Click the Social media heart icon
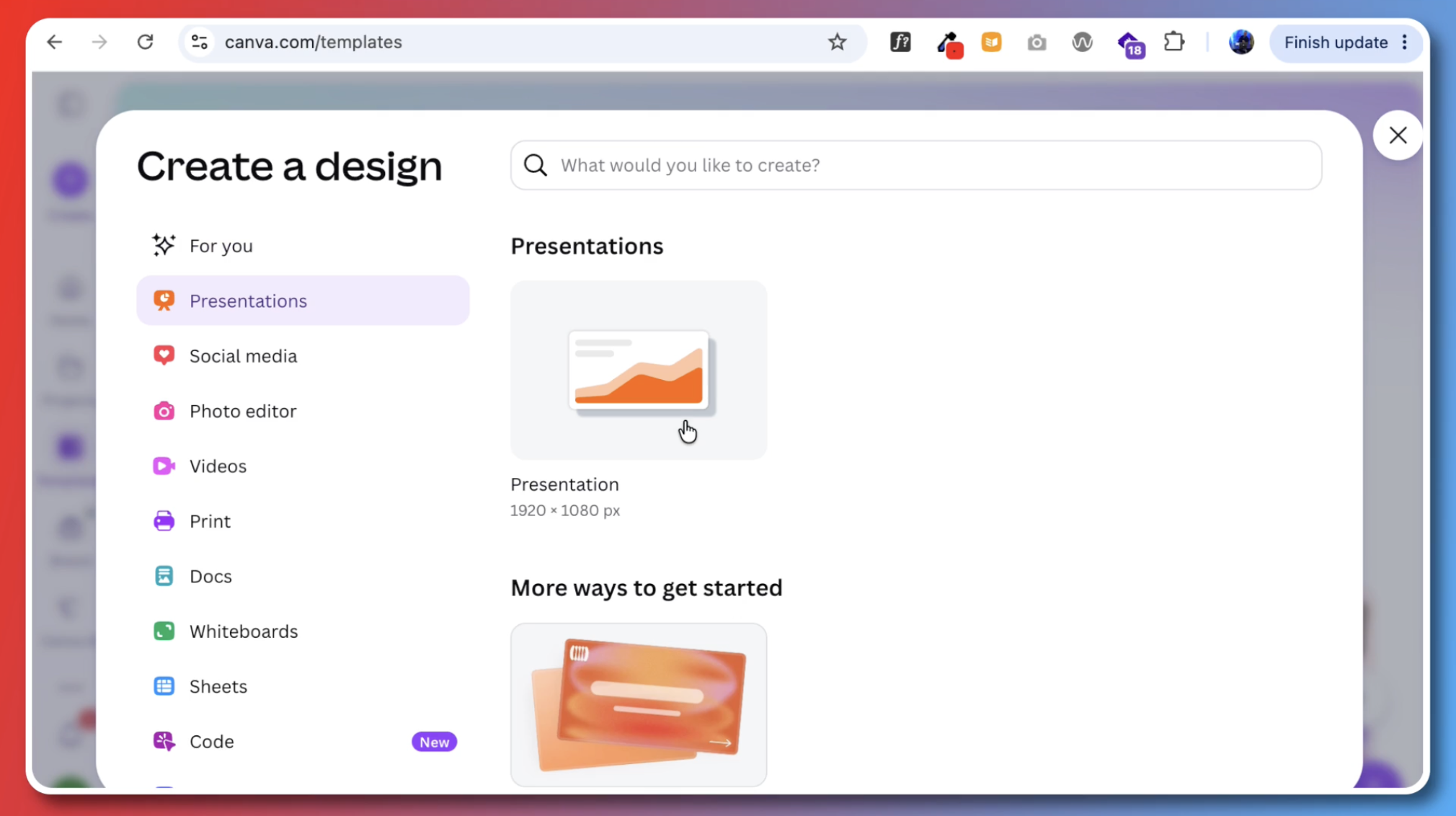This screenshot has width=1456, height=816. (164, 355)
